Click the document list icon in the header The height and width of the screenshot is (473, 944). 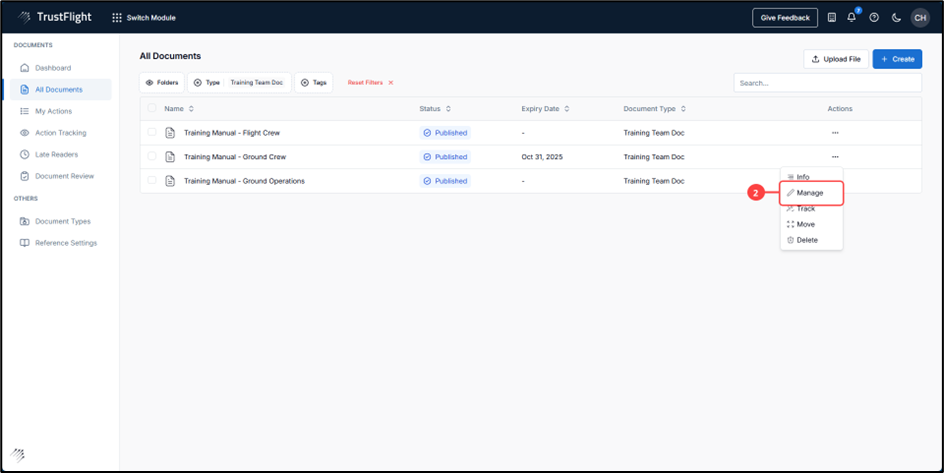click(831, 17)
